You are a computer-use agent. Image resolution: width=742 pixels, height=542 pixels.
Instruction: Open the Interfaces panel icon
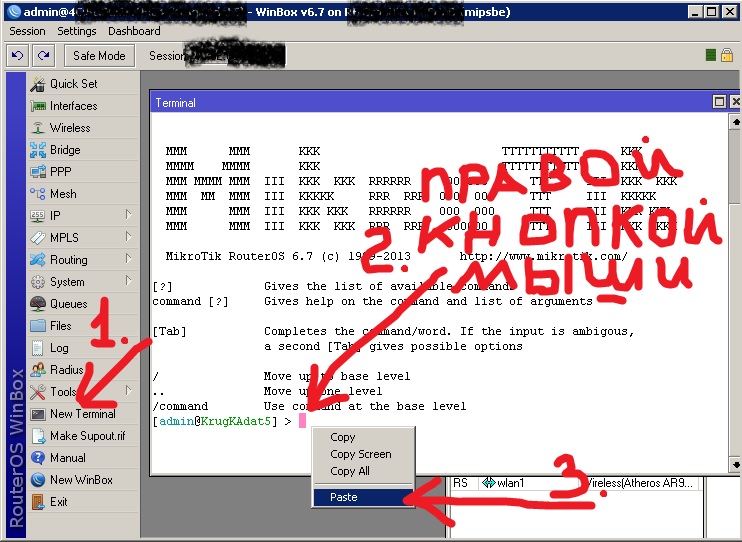[38, 106]
